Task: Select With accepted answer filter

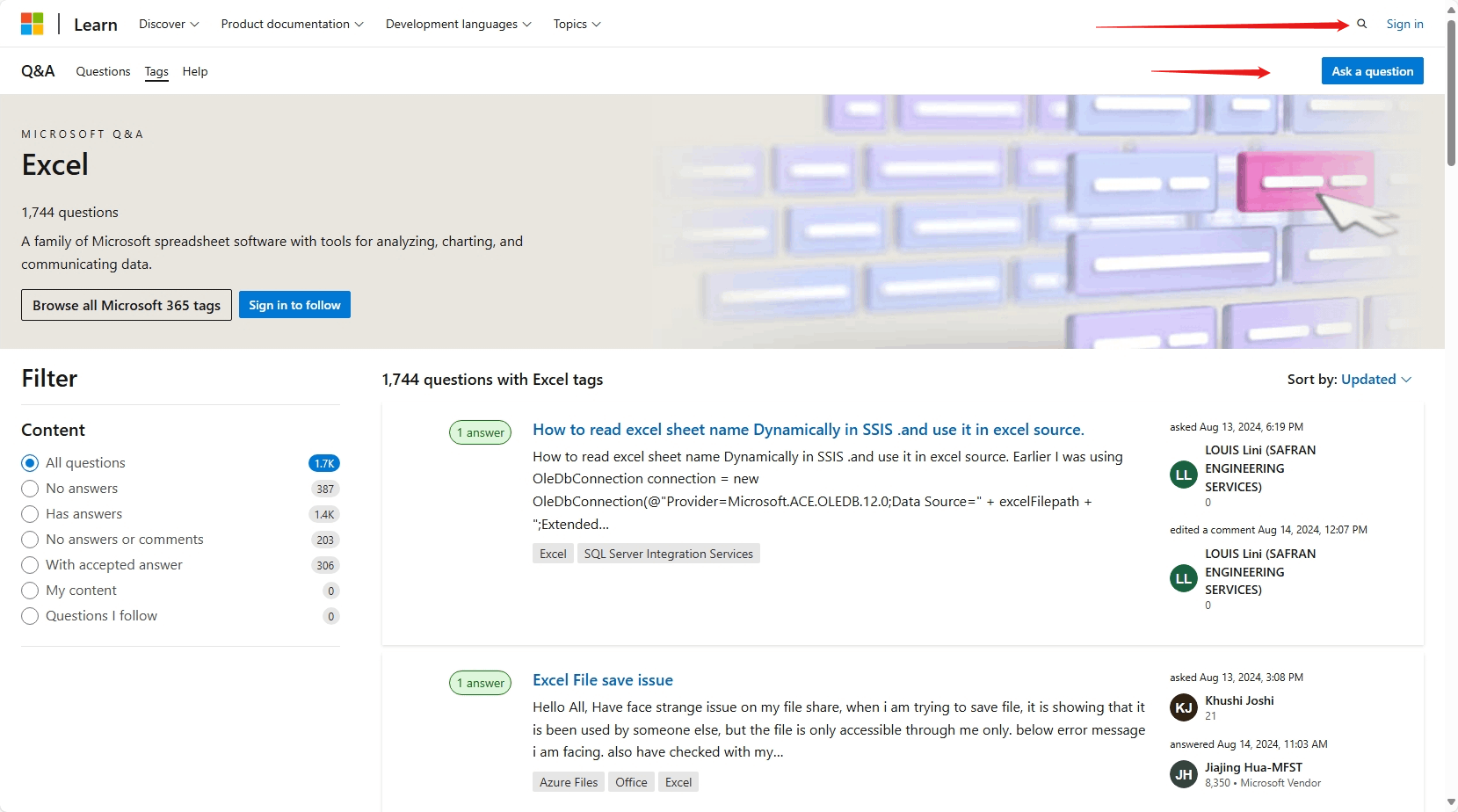Action: [x=30, y=565]
